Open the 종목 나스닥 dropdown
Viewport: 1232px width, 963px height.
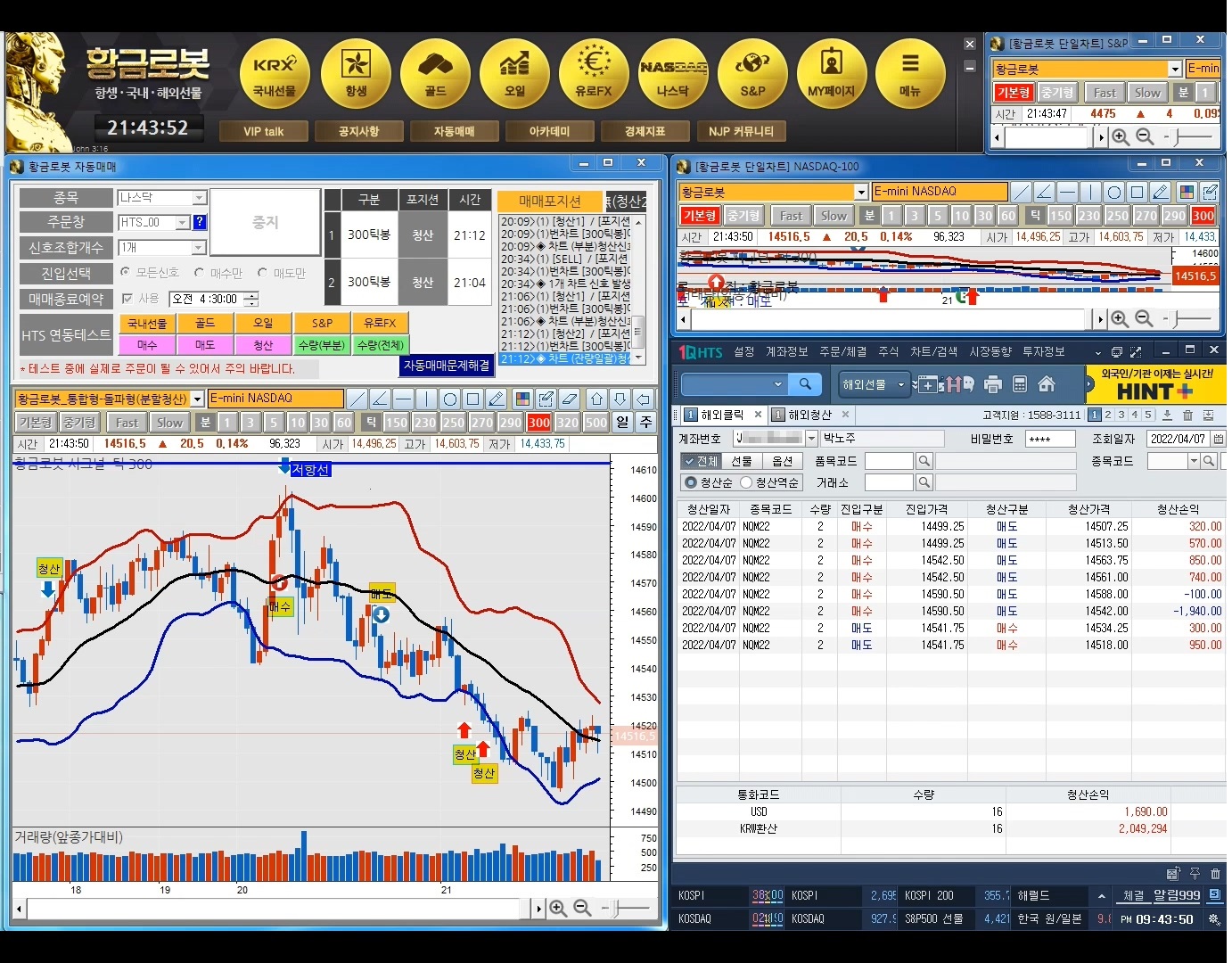[200, 198]
